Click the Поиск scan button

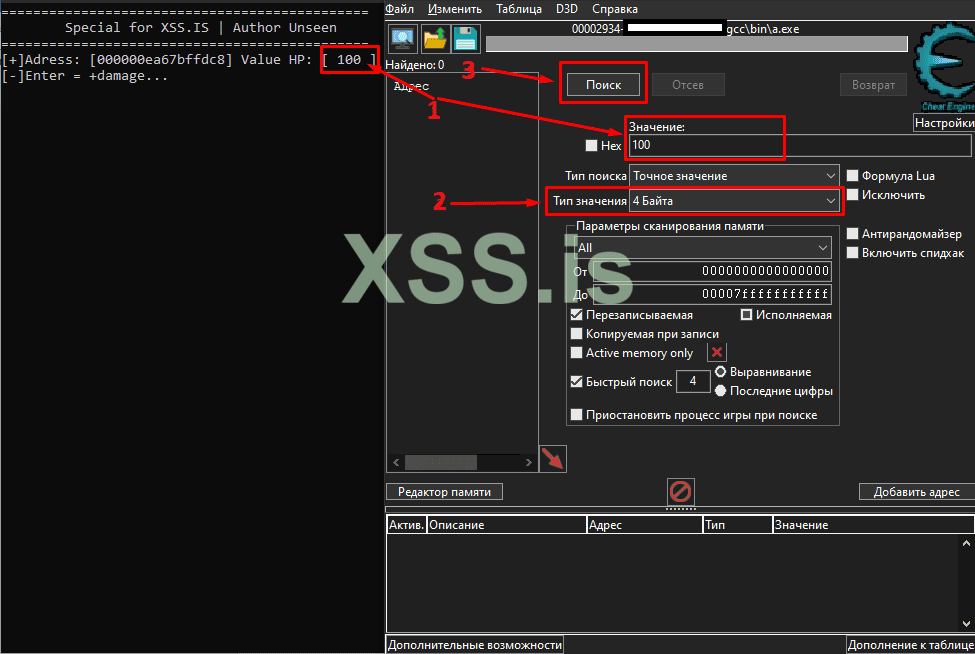click(x=603, y=85)
